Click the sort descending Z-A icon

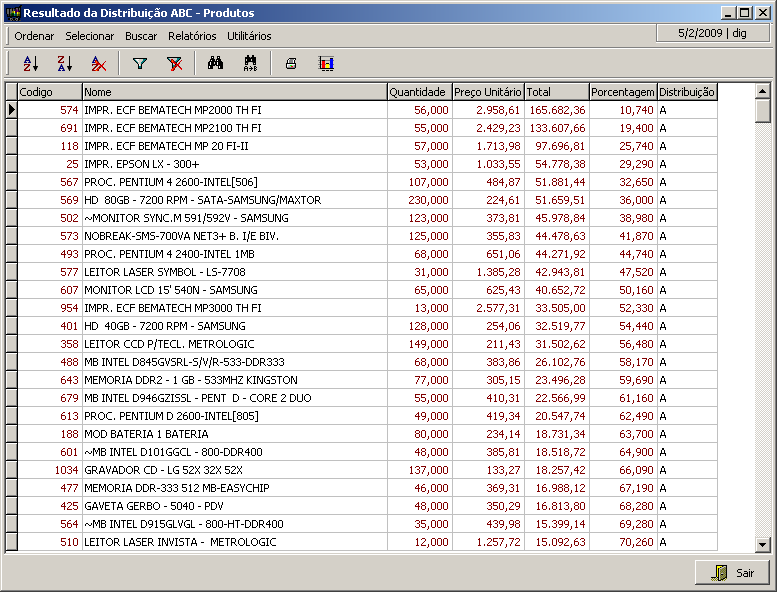click(x=64, y=64)
